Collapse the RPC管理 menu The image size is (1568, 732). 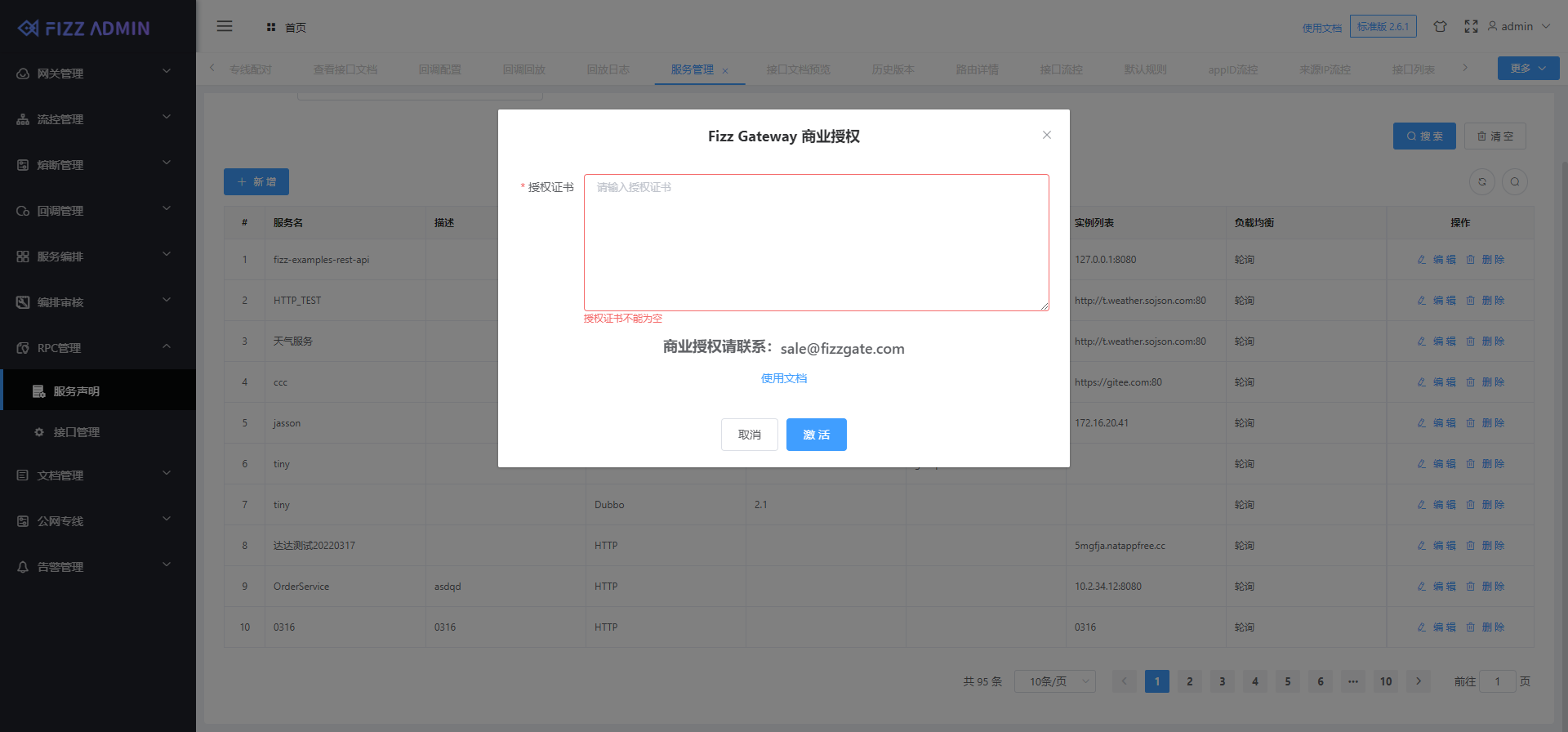(x=167, y=346)
